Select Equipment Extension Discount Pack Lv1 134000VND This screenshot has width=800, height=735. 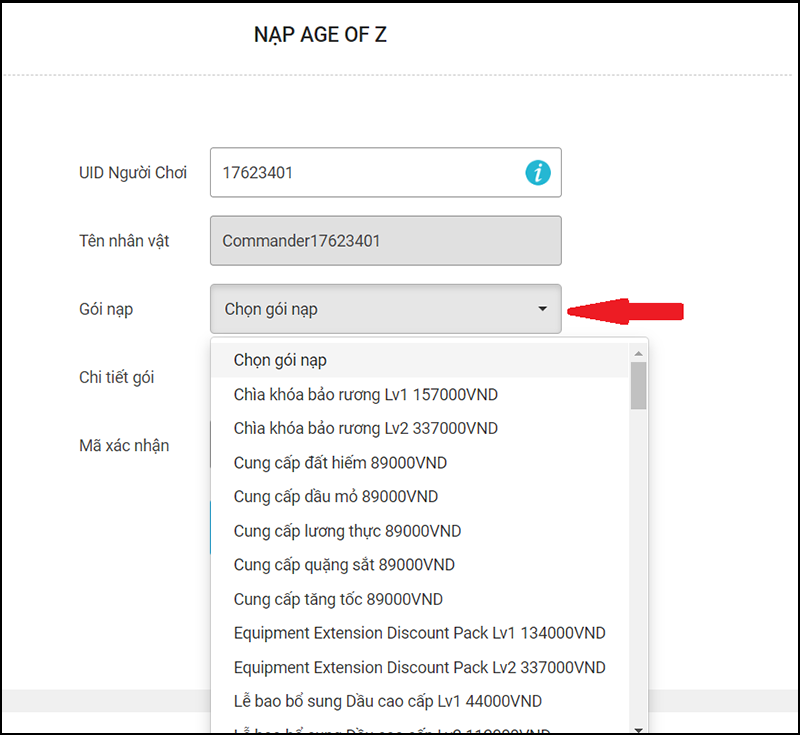(x=419, y=633)
